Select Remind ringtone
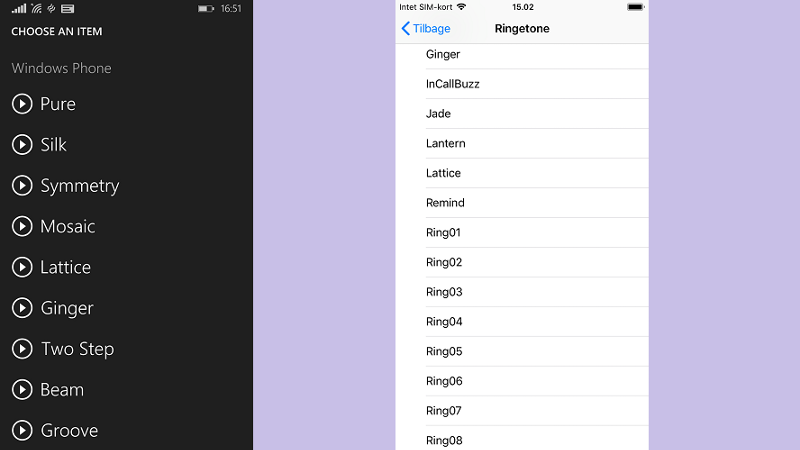Viewport: 800px width, 450px height. [x=522, y=203]
